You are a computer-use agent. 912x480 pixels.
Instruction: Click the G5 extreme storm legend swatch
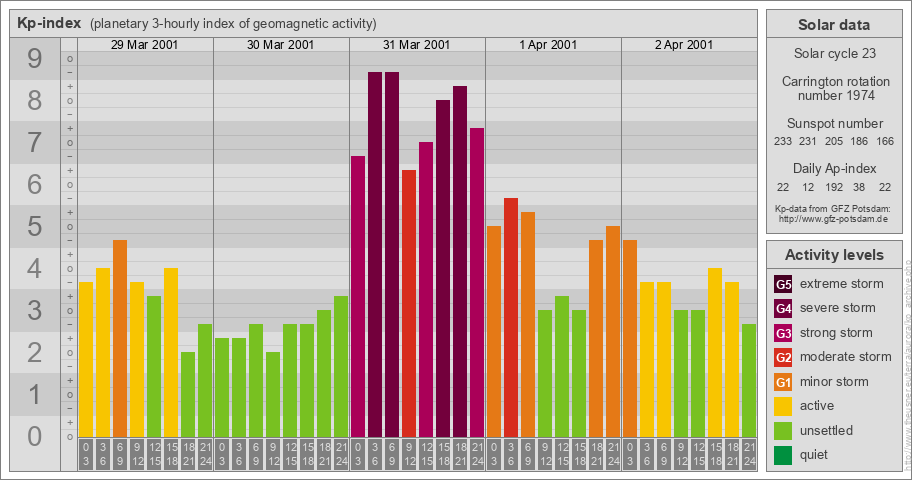(x=783, y=284)
